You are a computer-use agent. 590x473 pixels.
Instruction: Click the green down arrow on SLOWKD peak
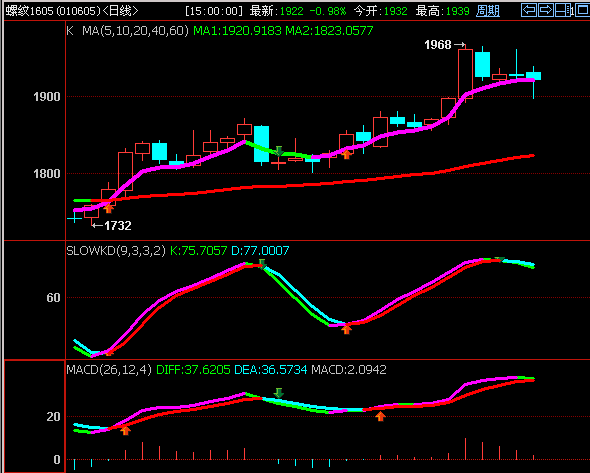click(x=262, y=264)
